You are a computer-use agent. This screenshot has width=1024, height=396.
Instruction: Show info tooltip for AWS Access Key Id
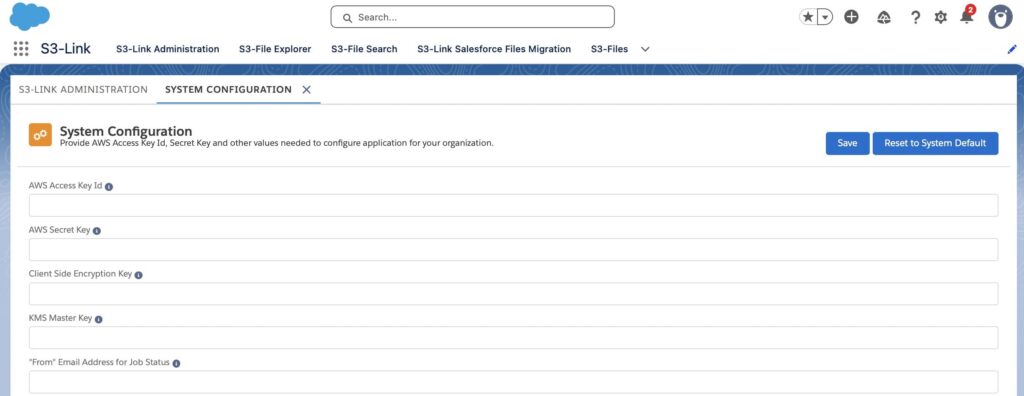pyautogui.click(x=109, y=186)
